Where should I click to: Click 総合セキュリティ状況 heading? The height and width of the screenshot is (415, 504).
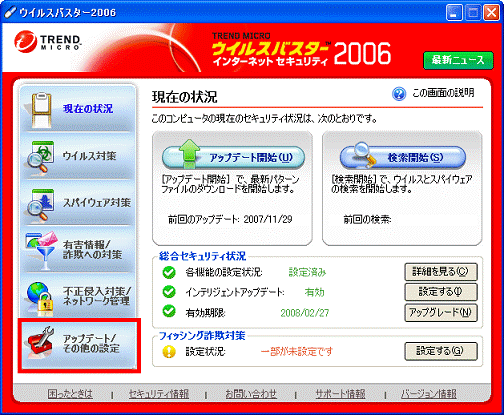(202, 256)
